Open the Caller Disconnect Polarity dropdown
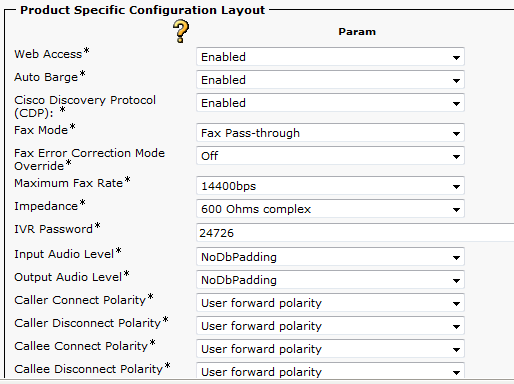This screenshot has height=384, width=514. click(x=330, y=326)
